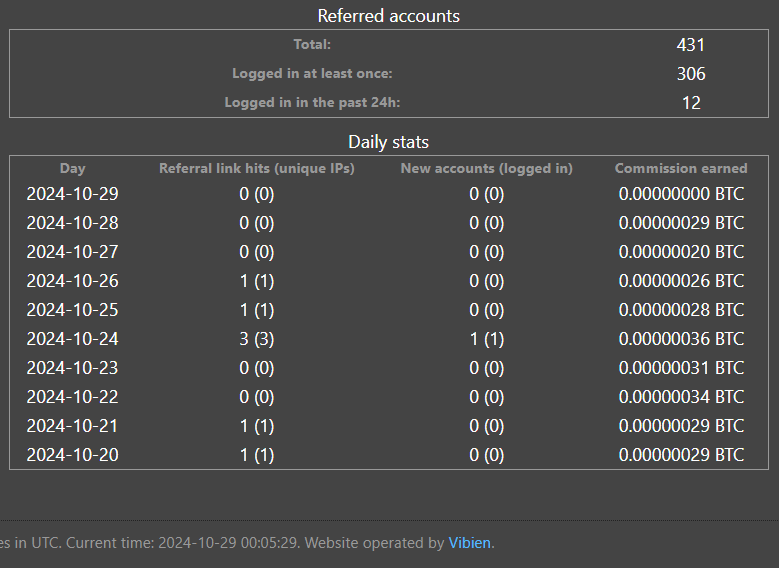
Task: Open the Vibien operator link
Action: click(x=469, y=543)
